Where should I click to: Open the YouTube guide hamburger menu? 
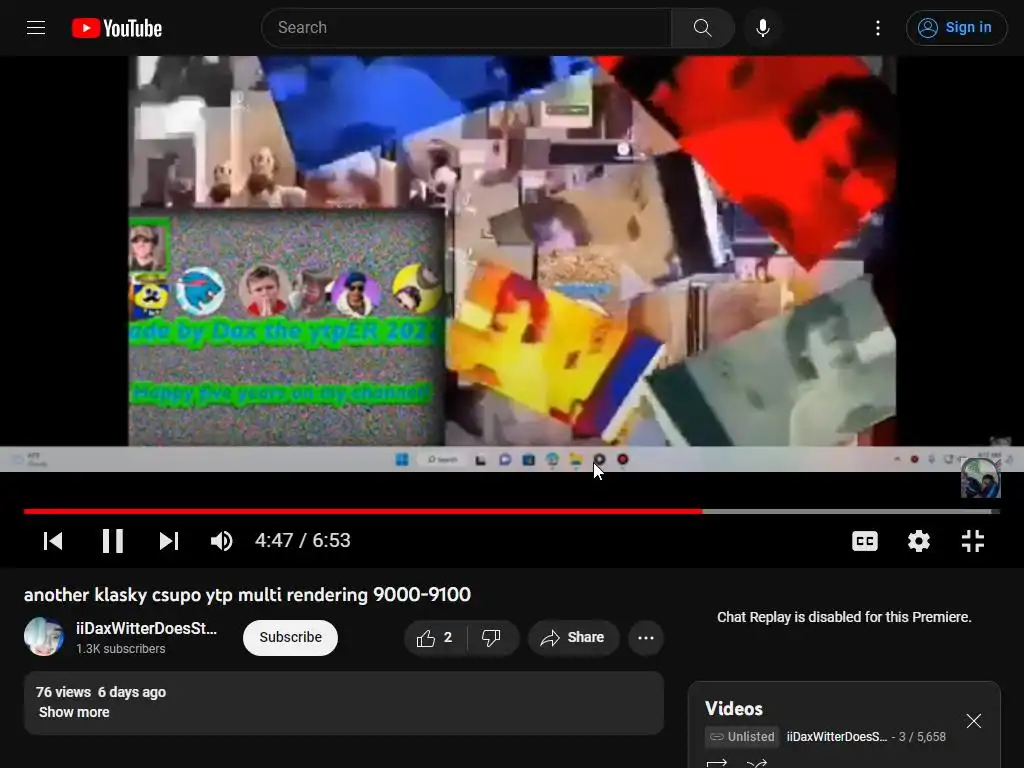point(36,27)
